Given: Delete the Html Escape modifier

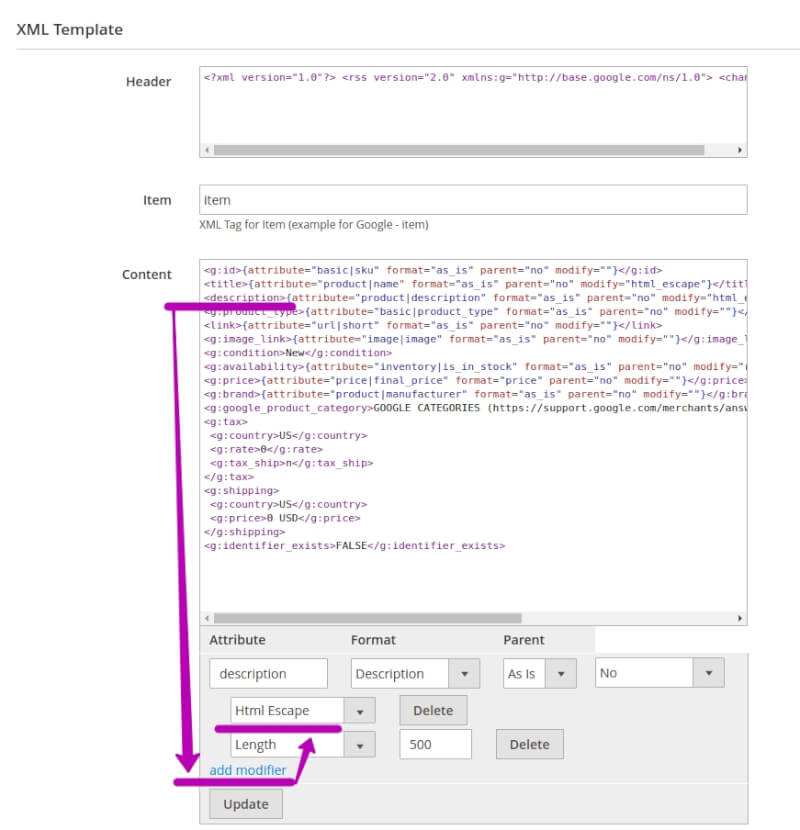Looking at the screenshot, I should (x=433, y=710).
